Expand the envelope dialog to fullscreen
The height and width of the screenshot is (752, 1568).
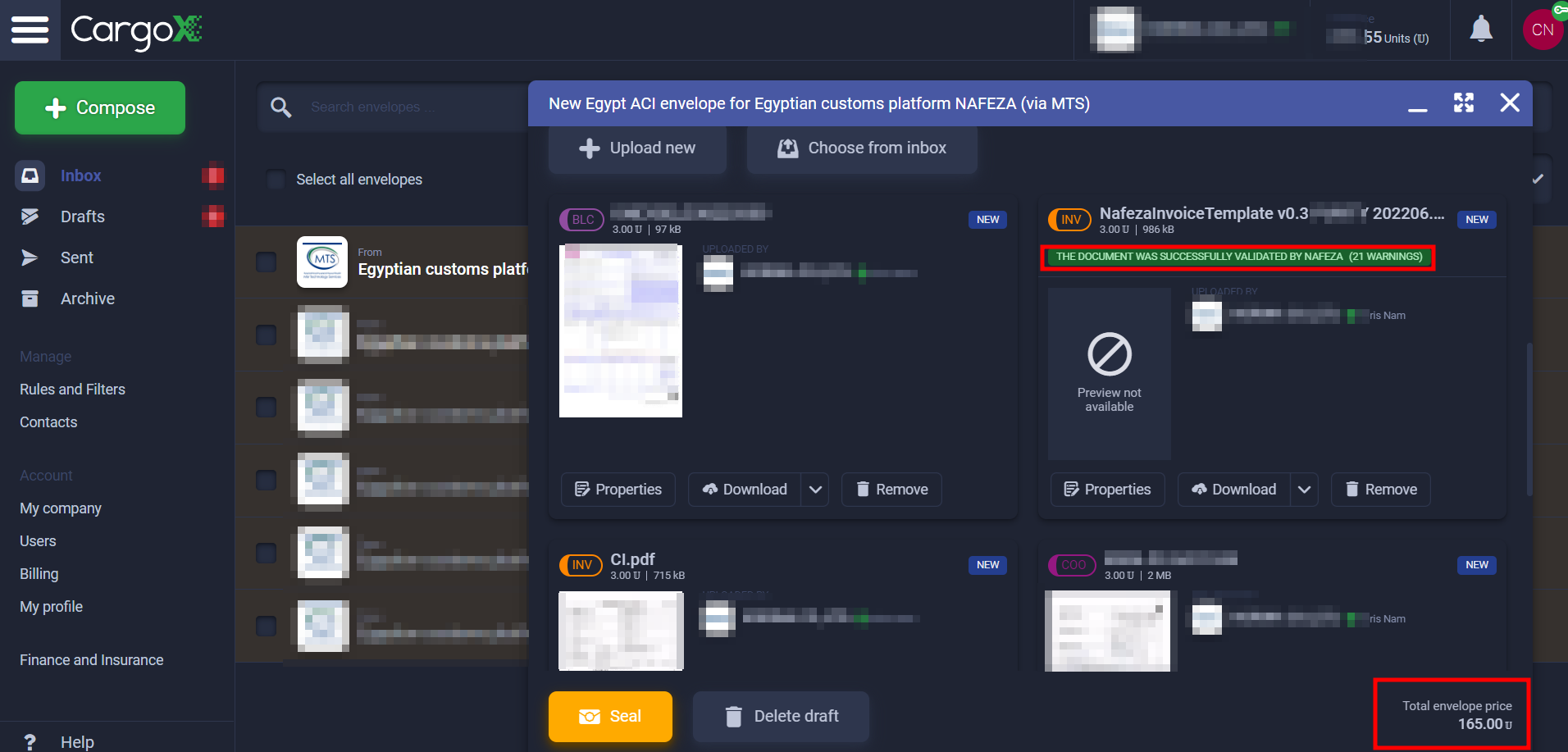(x=1464, y=103)
